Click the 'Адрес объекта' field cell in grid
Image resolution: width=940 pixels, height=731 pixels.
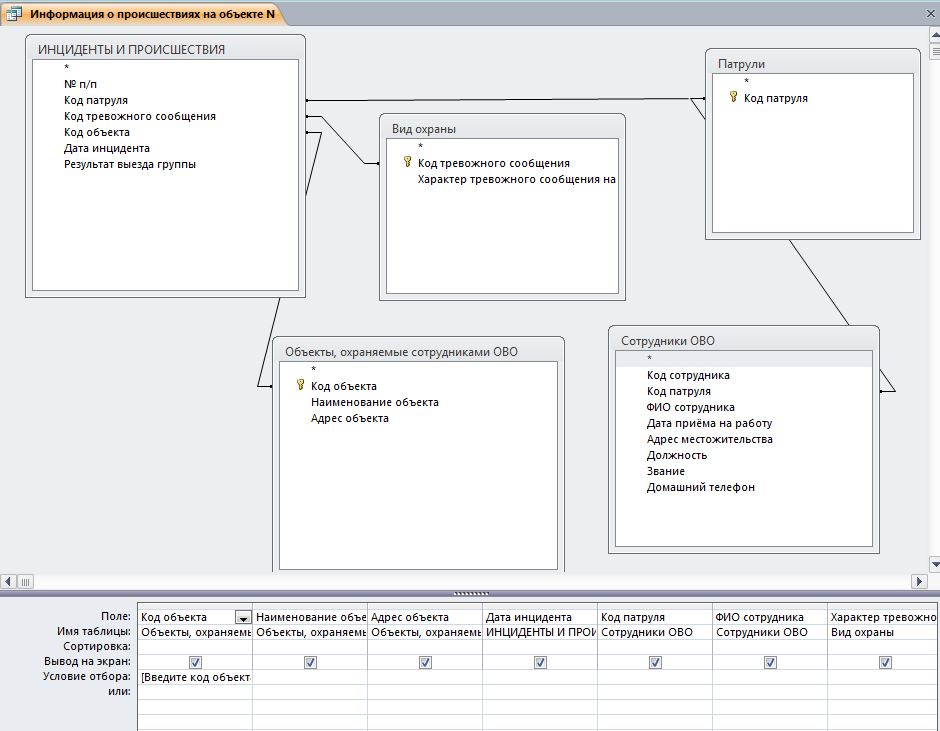tap(425, 617)
